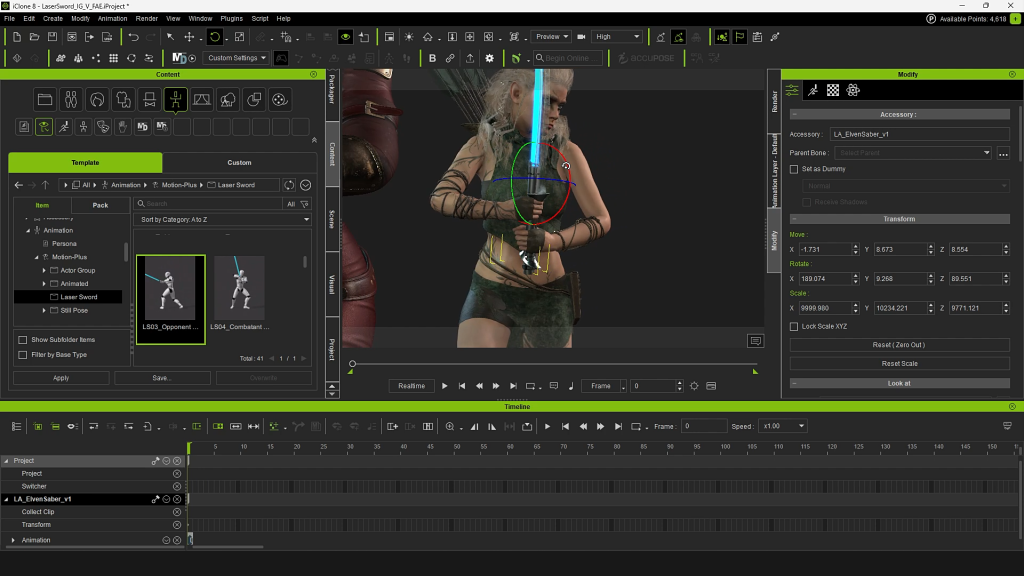Open the checkerboard Material tab in Modify
Screen dimensions: 1024x576
tap(833, 90)
